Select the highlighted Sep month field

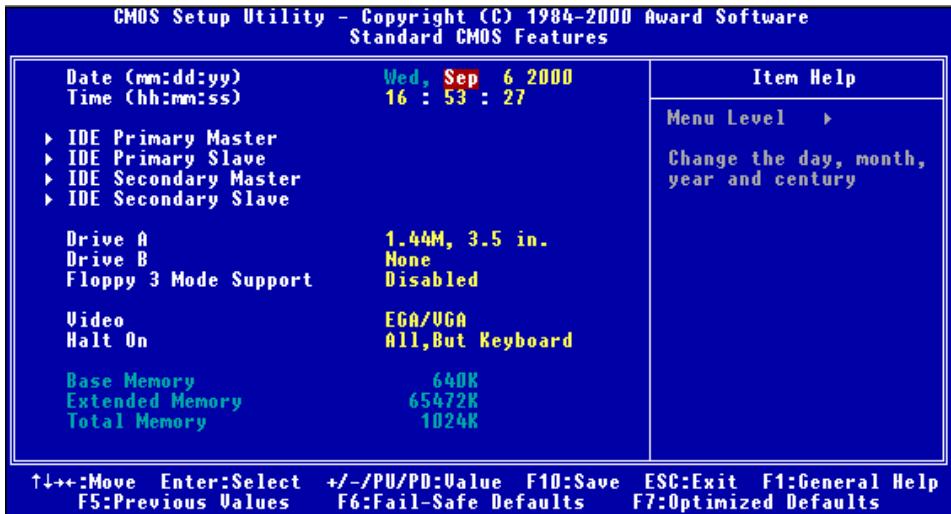(461, 78)
